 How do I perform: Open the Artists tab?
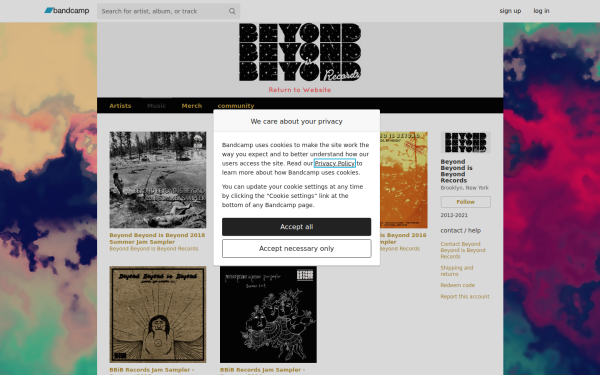[120, 106]
